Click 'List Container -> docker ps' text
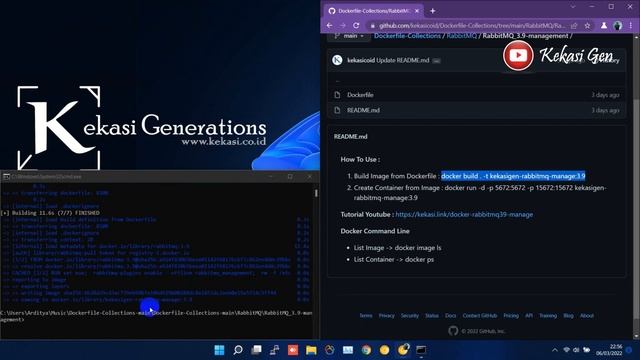The height and width of the screenshot is (360, 640). click(394, 259)
